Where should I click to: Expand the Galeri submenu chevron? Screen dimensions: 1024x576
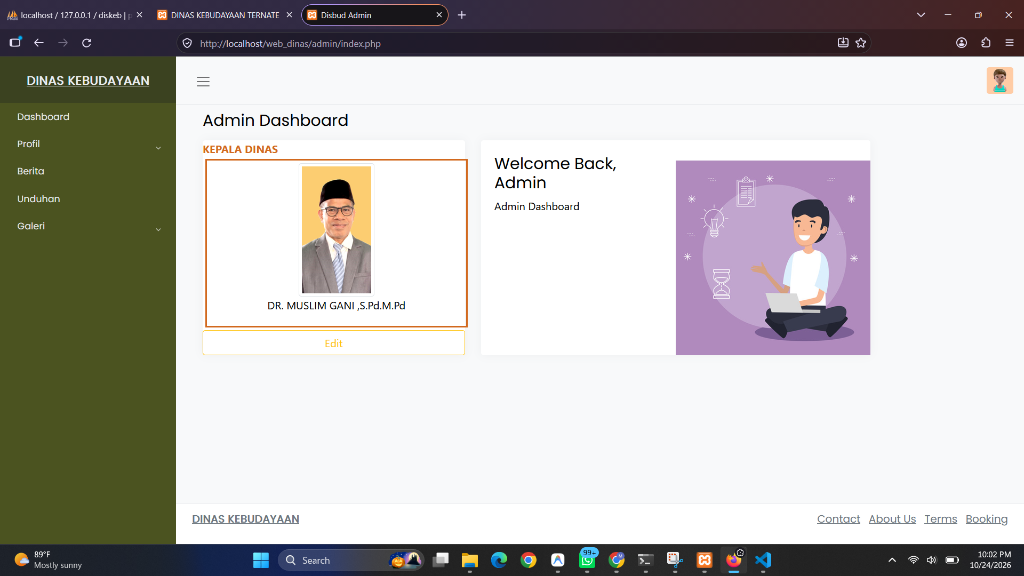[x=158, y=229]
